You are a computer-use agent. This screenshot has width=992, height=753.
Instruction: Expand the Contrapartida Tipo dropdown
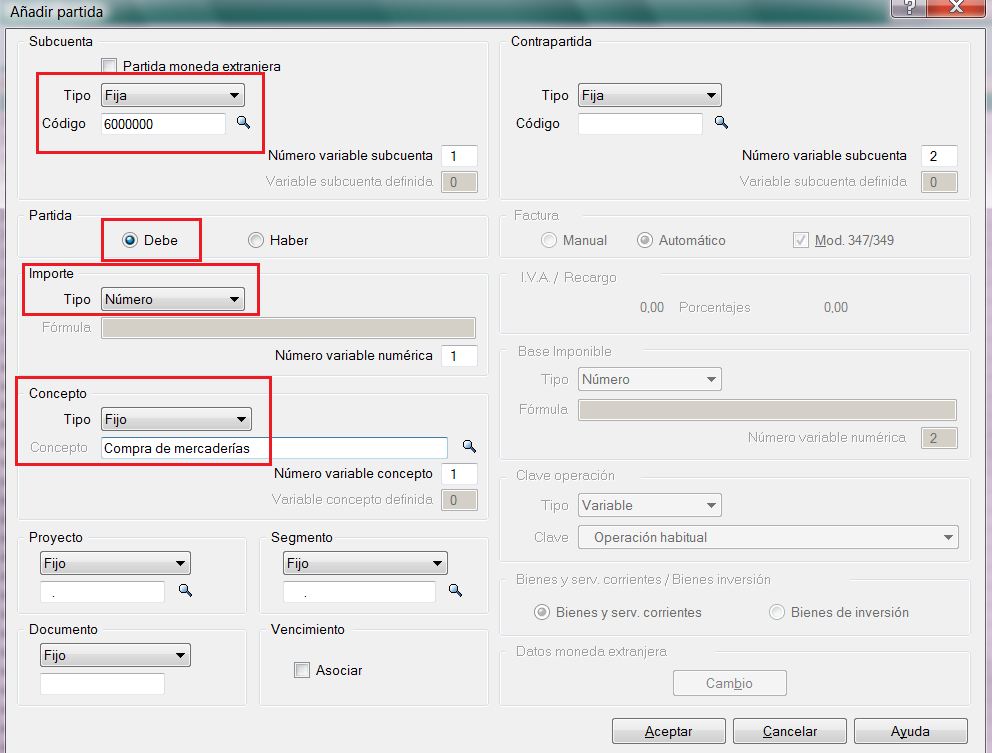click(x=649, y=96)
